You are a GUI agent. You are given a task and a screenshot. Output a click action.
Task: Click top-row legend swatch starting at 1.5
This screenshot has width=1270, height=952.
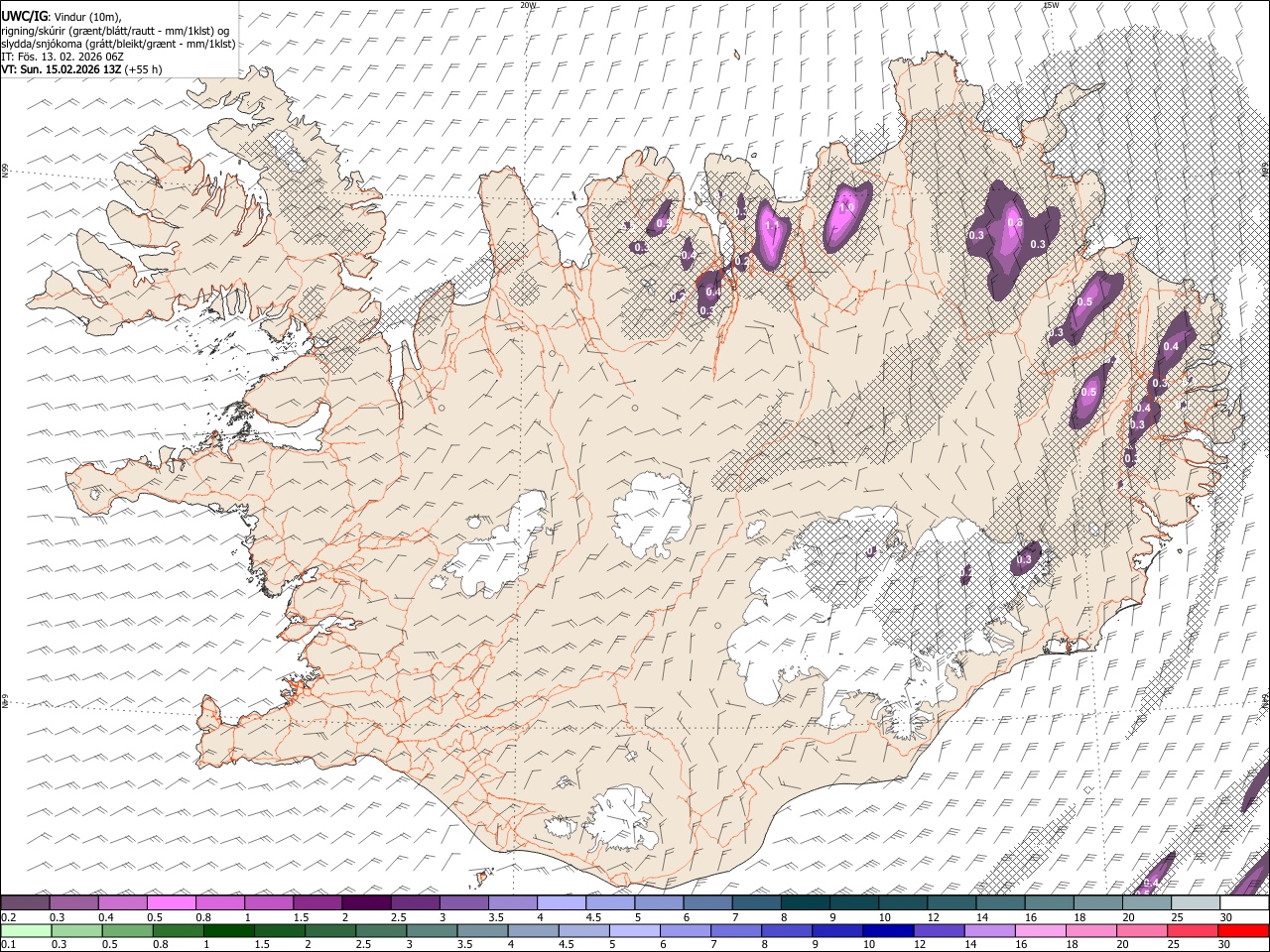(x=317, y=903)
